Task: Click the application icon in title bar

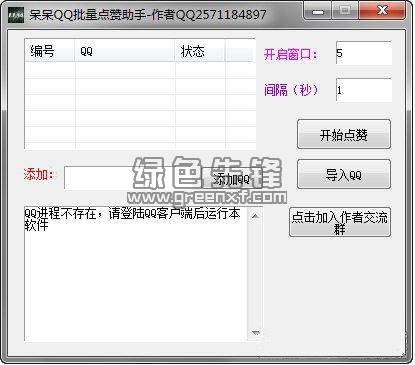Action: pos(16,15)
